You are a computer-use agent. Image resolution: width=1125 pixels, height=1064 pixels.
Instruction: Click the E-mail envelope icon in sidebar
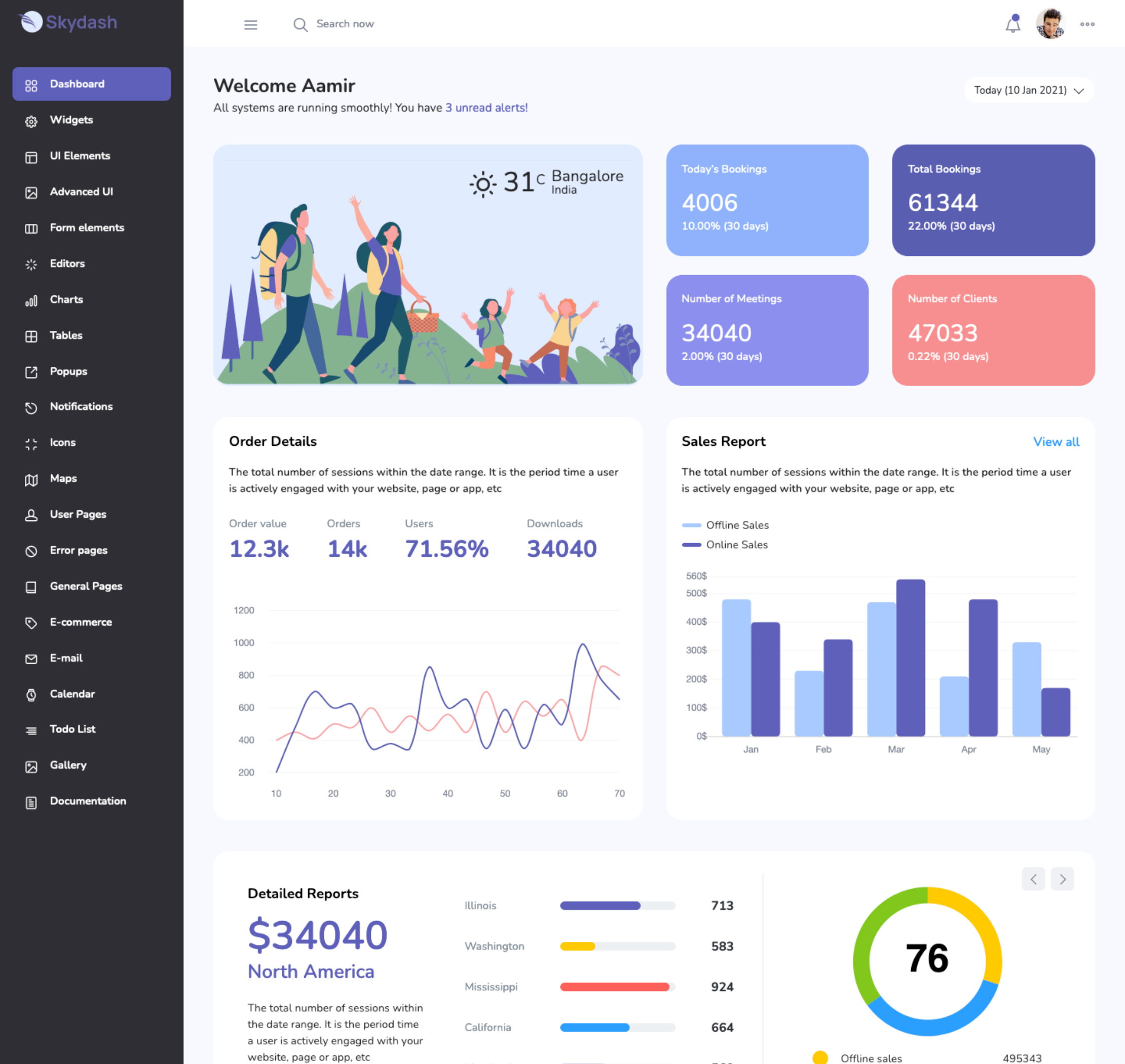coord(31,659)
